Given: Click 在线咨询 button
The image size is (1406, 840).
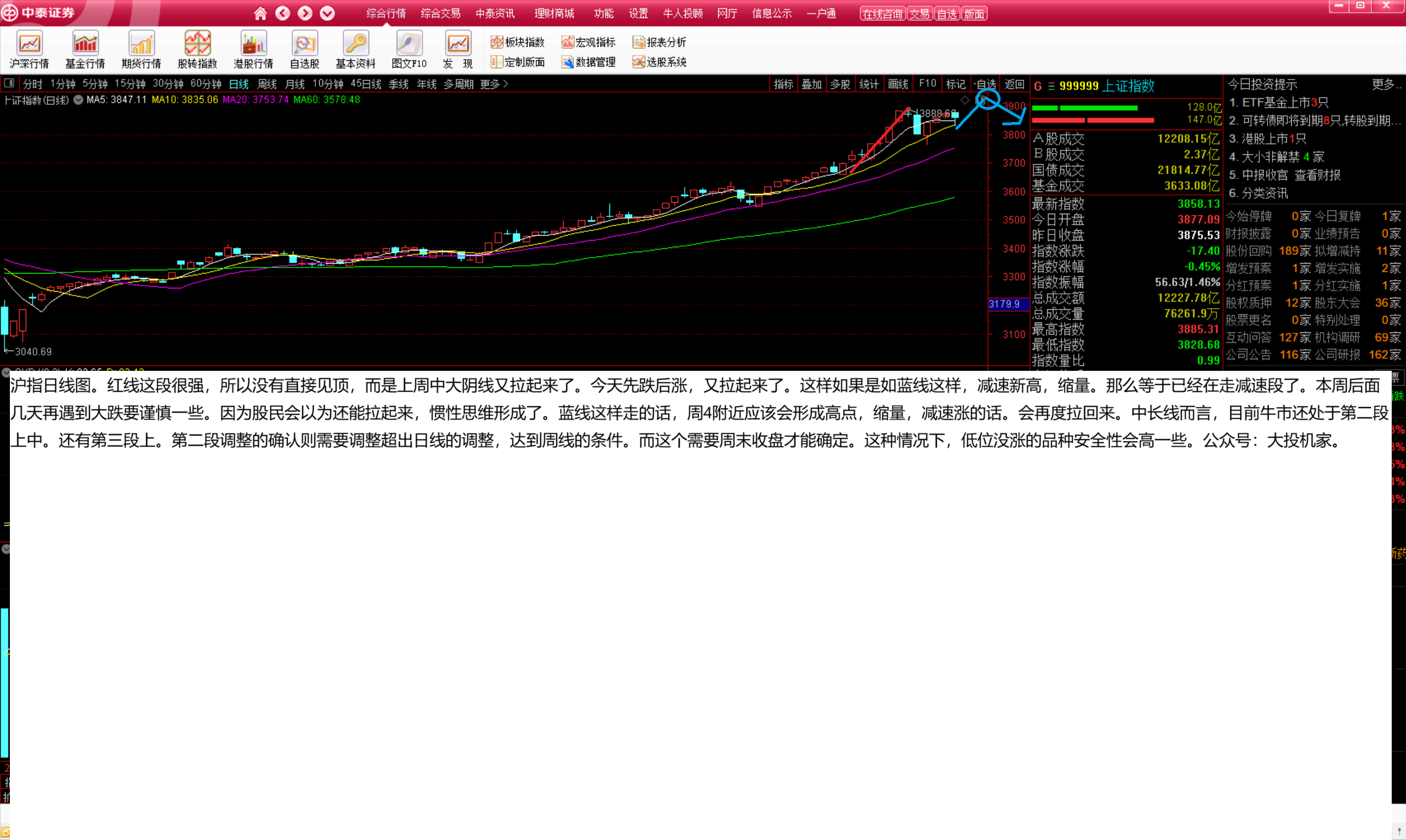Looking at the screenshot, I should click(883, 14).
